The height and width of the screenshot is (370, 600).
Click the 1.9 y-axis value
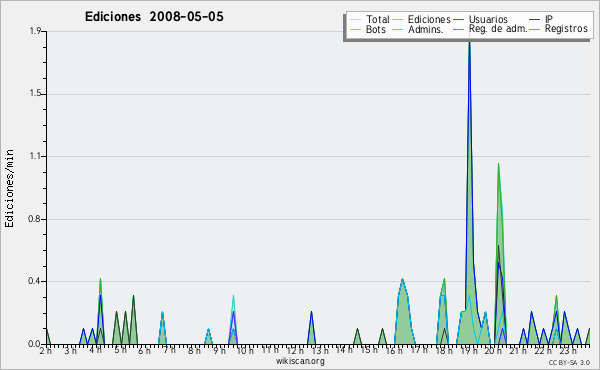click(x=35, y=31)
